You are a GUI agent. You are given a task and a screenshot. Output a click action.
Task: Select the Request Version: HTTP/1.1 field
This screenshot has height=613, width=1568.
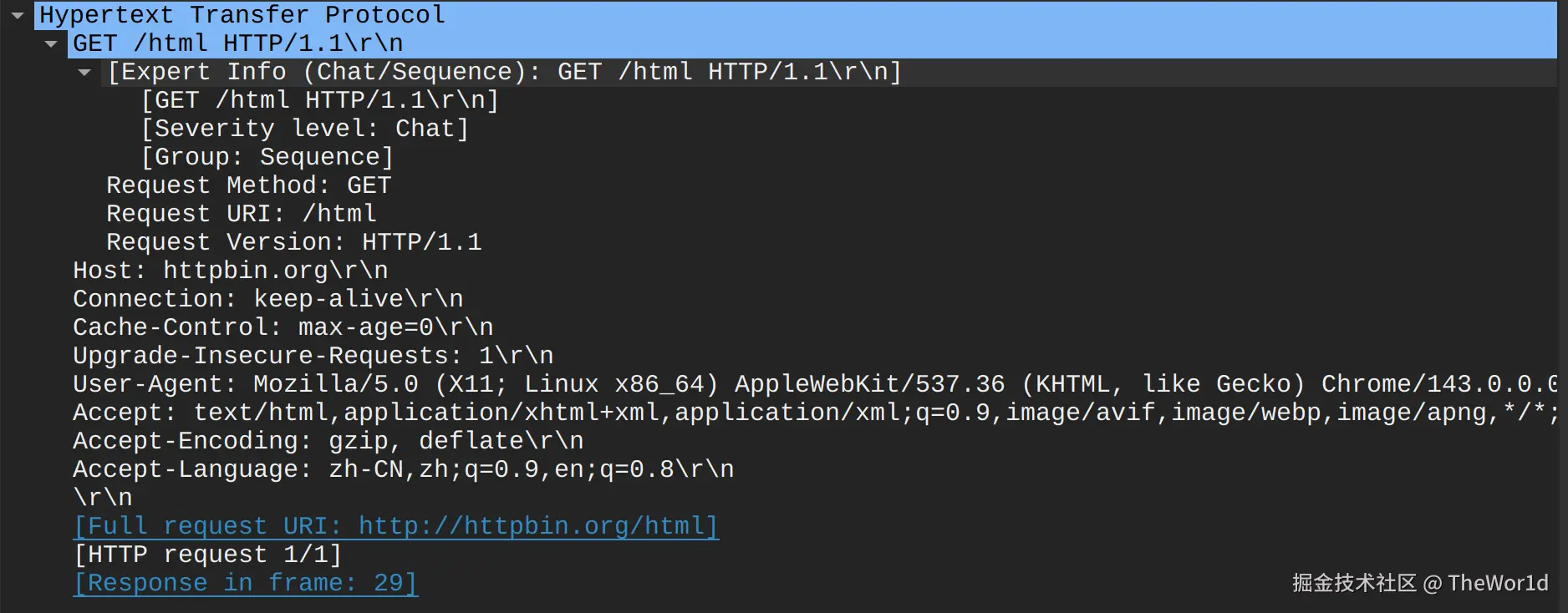pos(293,242)
